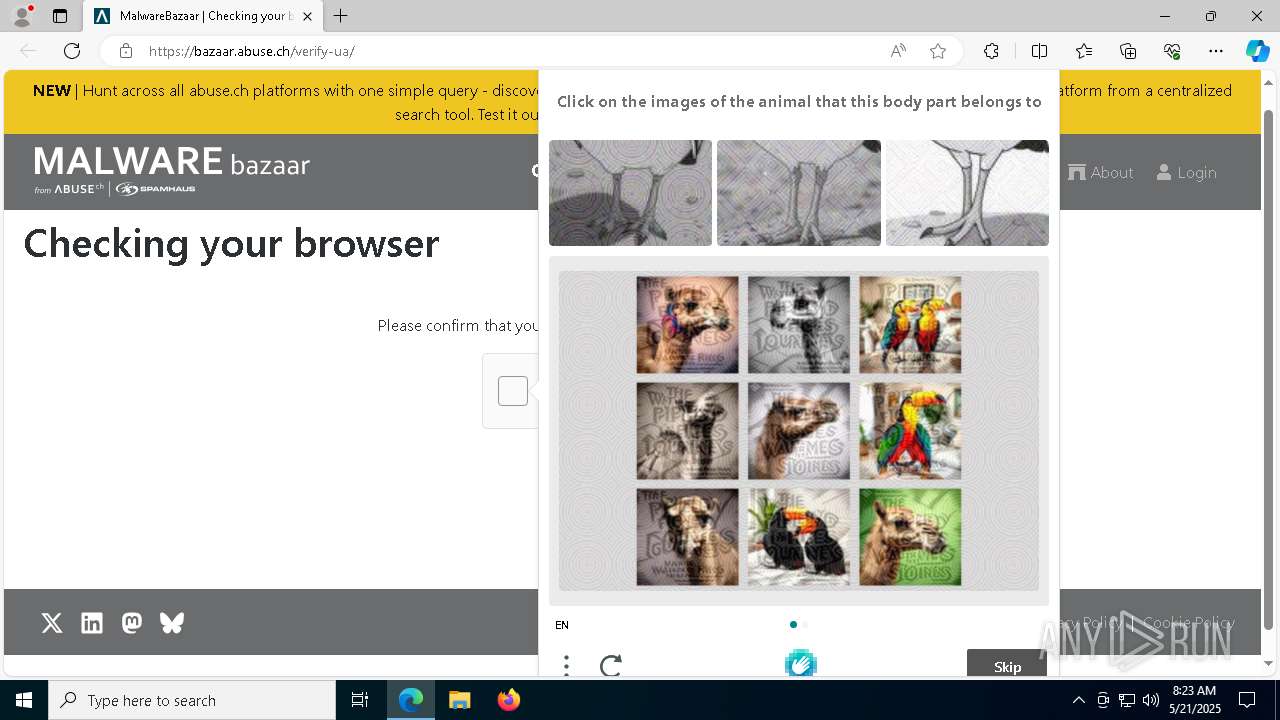This screenshot has height=720, width=1280.
Task: Select the top-right two parrots tile
Action: coord(910,325)
